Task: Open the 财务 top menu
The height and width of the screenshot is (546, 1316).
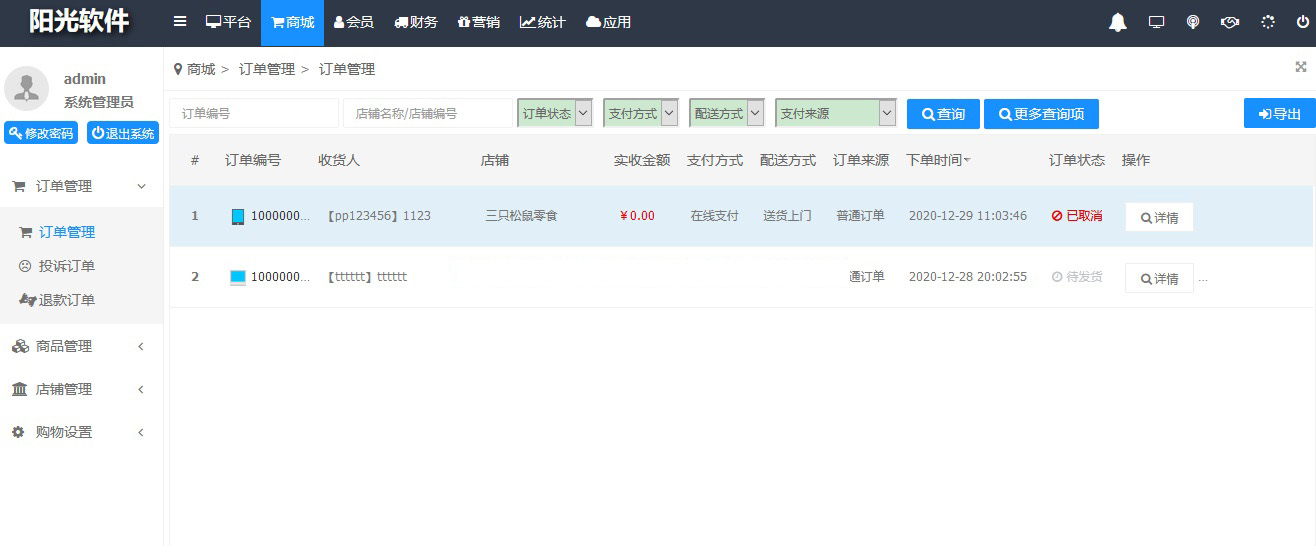Action: [416, 22]
